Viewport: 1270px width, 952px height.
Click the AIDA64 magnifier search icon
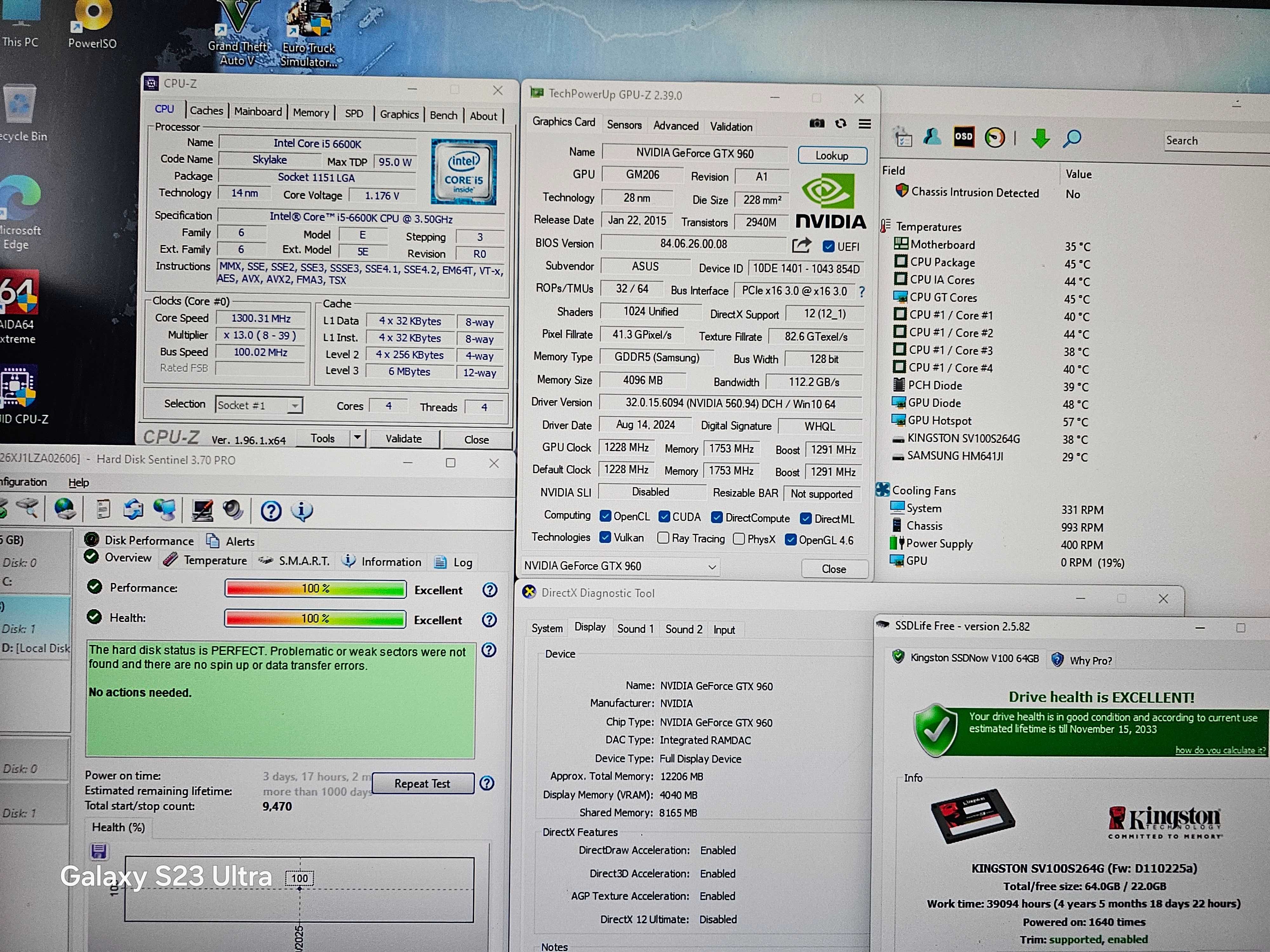[1072, 138]
